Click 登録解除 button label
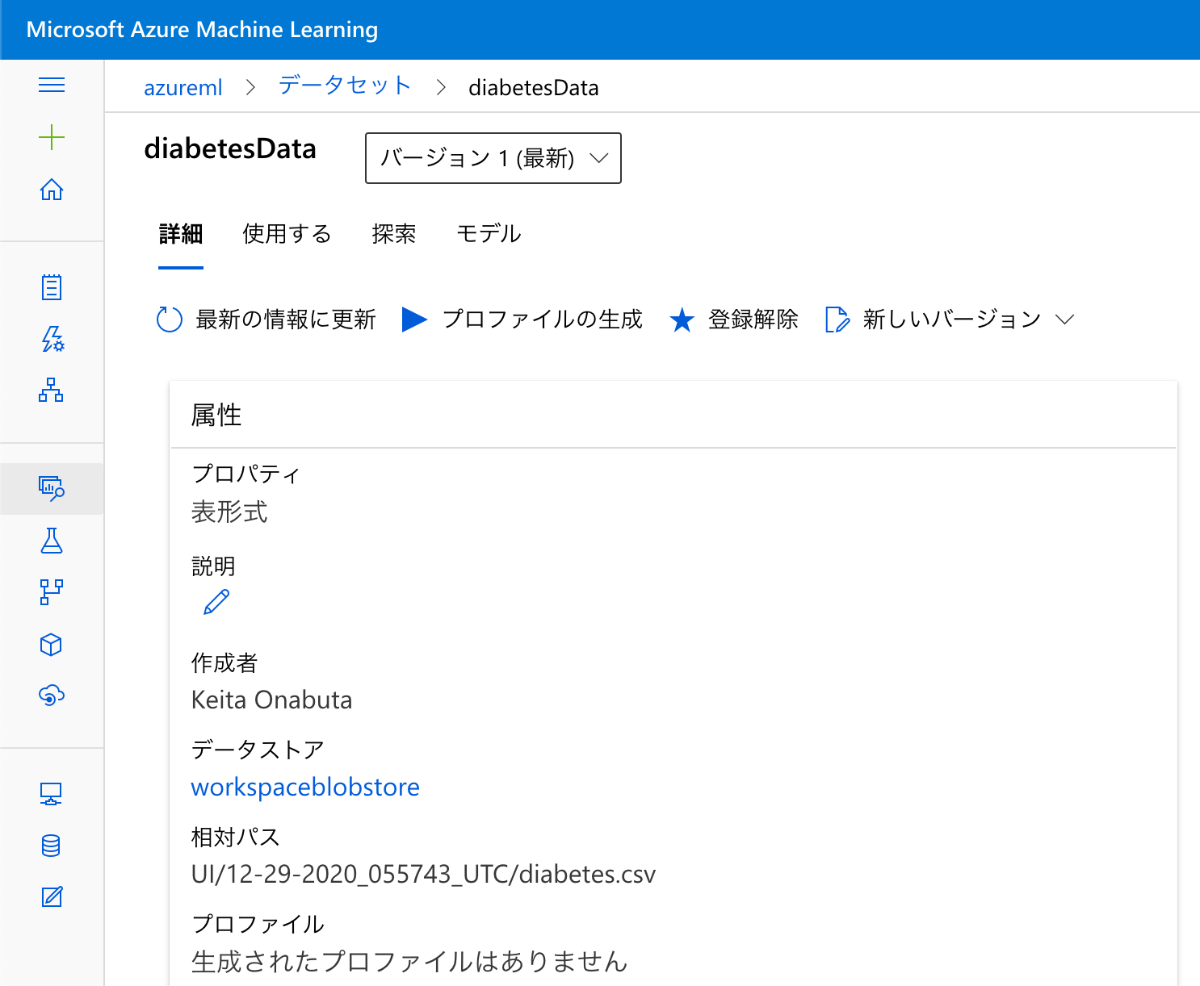Image resolution: width=1200 pixels, height=986 pixels. [x=753, y=320]
